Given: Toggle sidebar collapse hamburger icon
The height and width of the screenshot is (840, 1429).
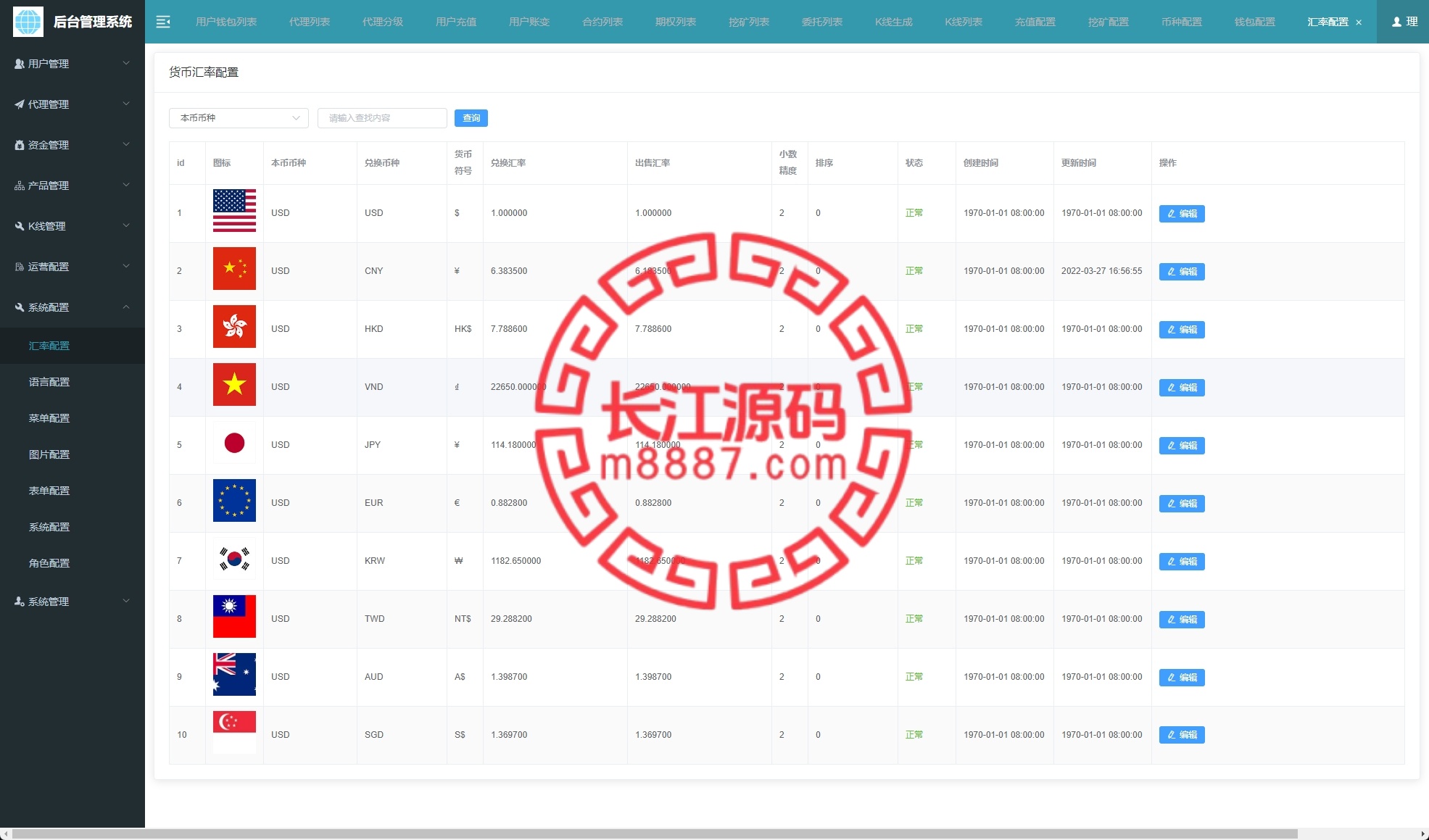Looking at the screenshot, I should click(x=163, y=22).
